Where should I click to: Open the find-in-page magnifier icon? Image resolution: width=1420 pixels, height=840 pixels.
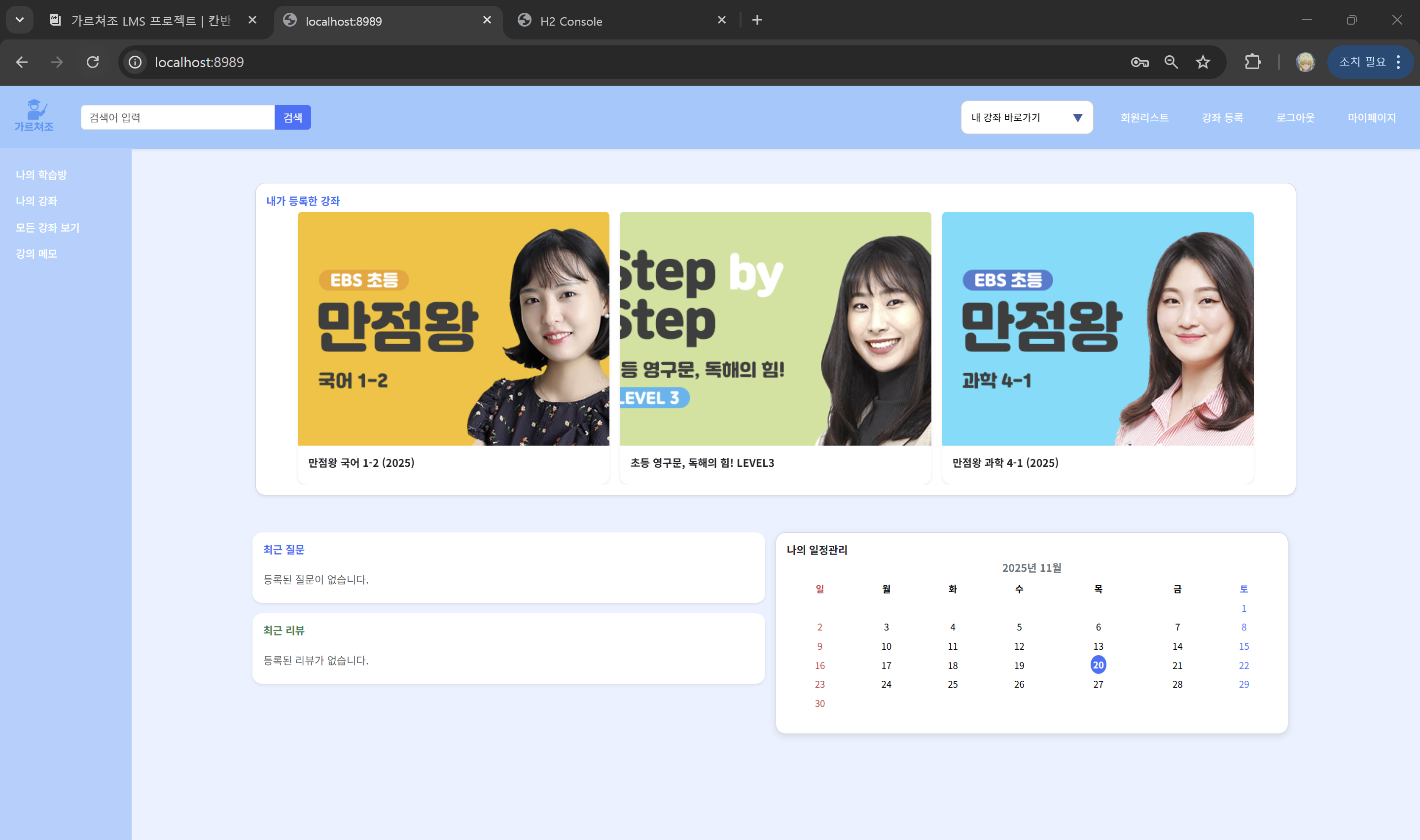click(x=1171, y=62)
